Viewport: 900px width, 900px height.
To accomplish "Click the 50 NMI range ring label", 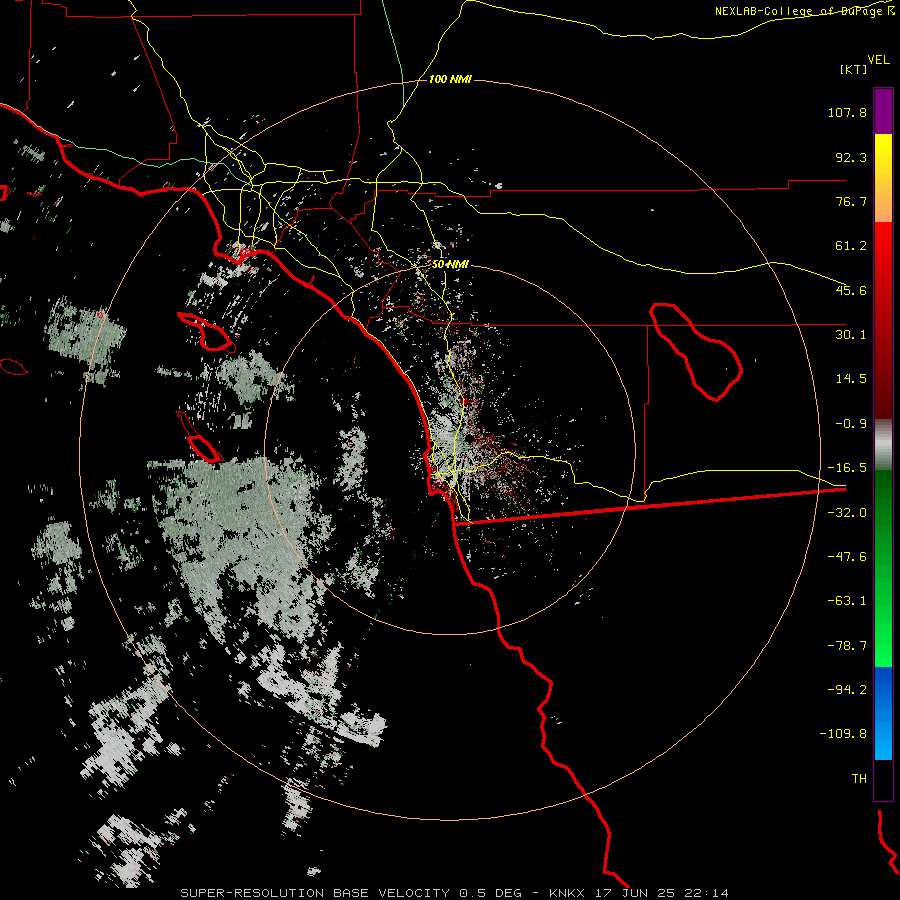I will click(x=450, y=265).
